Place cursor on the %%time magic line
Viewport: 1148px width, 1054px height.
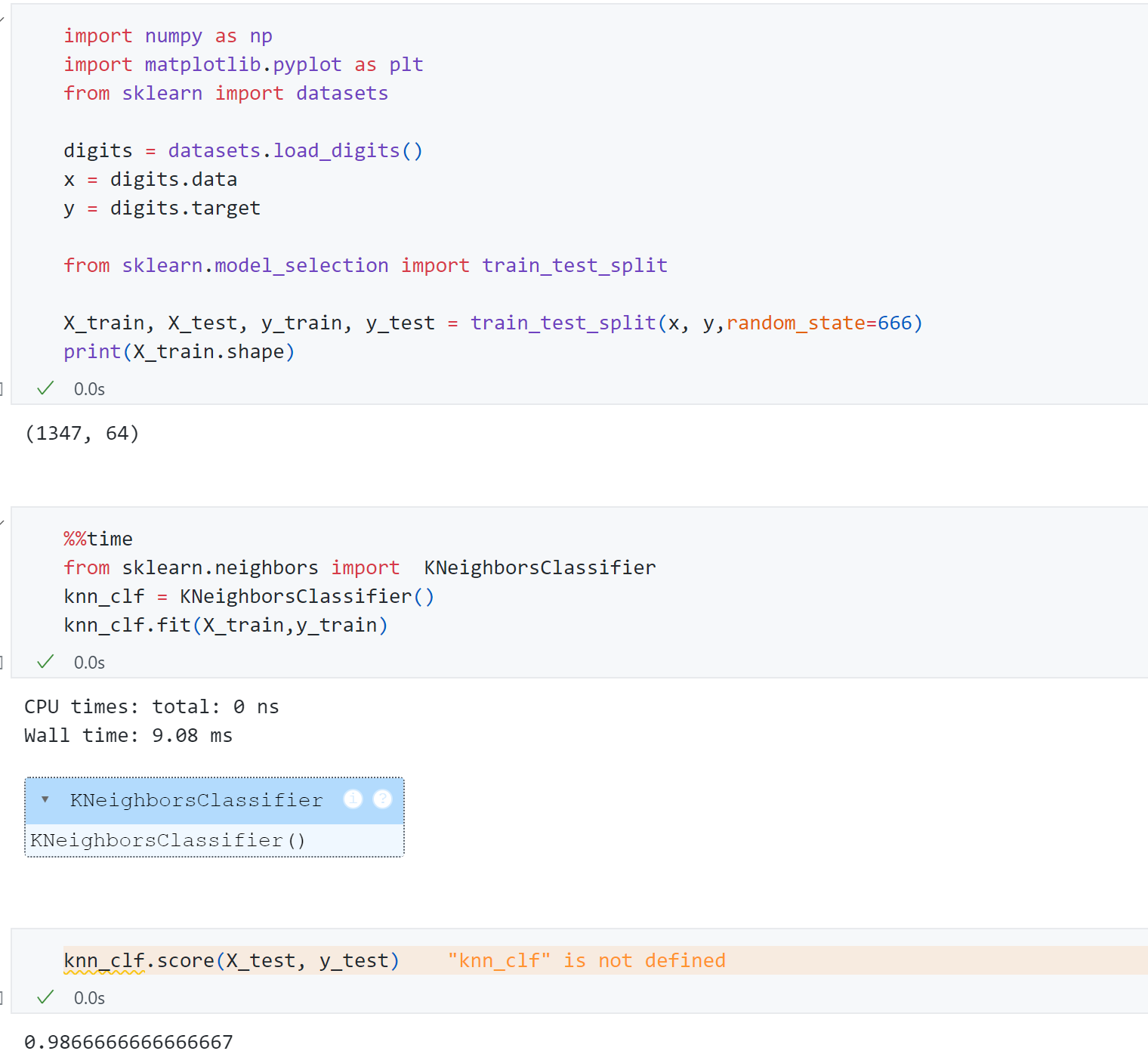[98, 539]
